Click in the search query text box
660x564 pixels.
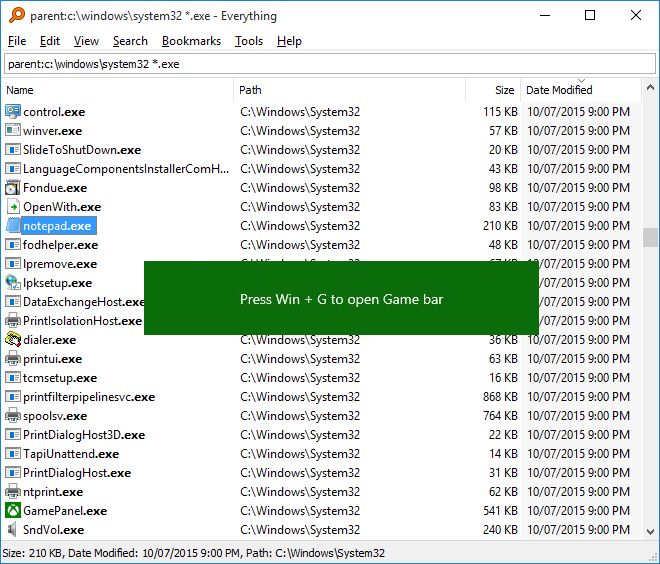pos(330,64)
